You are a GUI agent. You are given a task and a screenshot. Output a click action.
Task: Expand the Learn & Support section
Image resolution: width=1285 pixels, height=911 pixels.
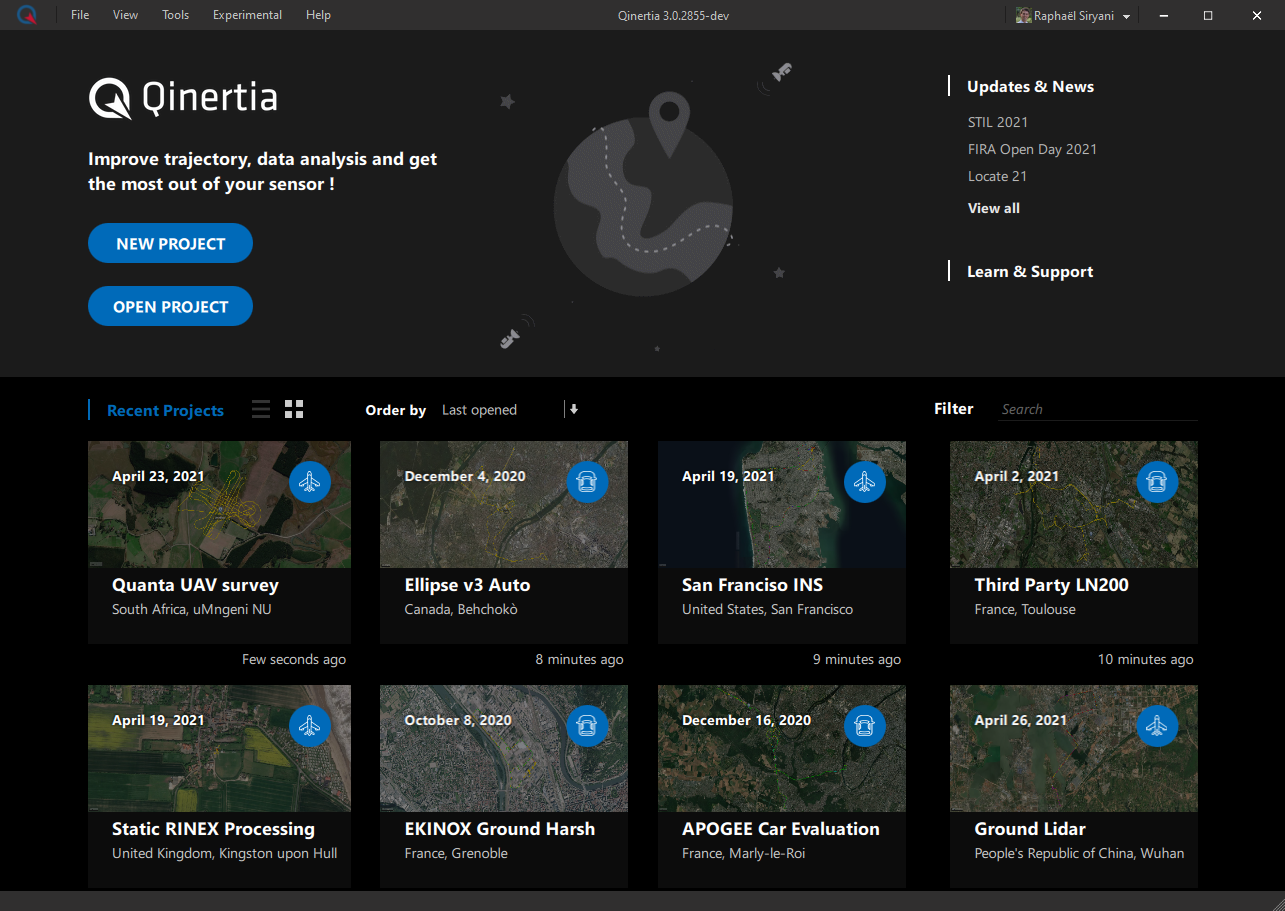(1029, 272)
